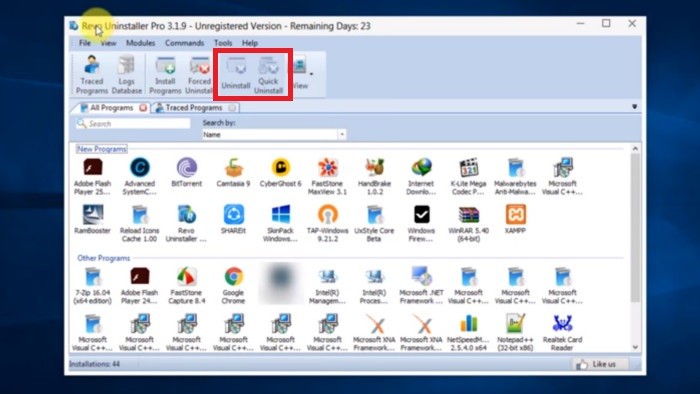Open the Tools menu
Viewport: 700px width, 394px height.
point(223,43)
